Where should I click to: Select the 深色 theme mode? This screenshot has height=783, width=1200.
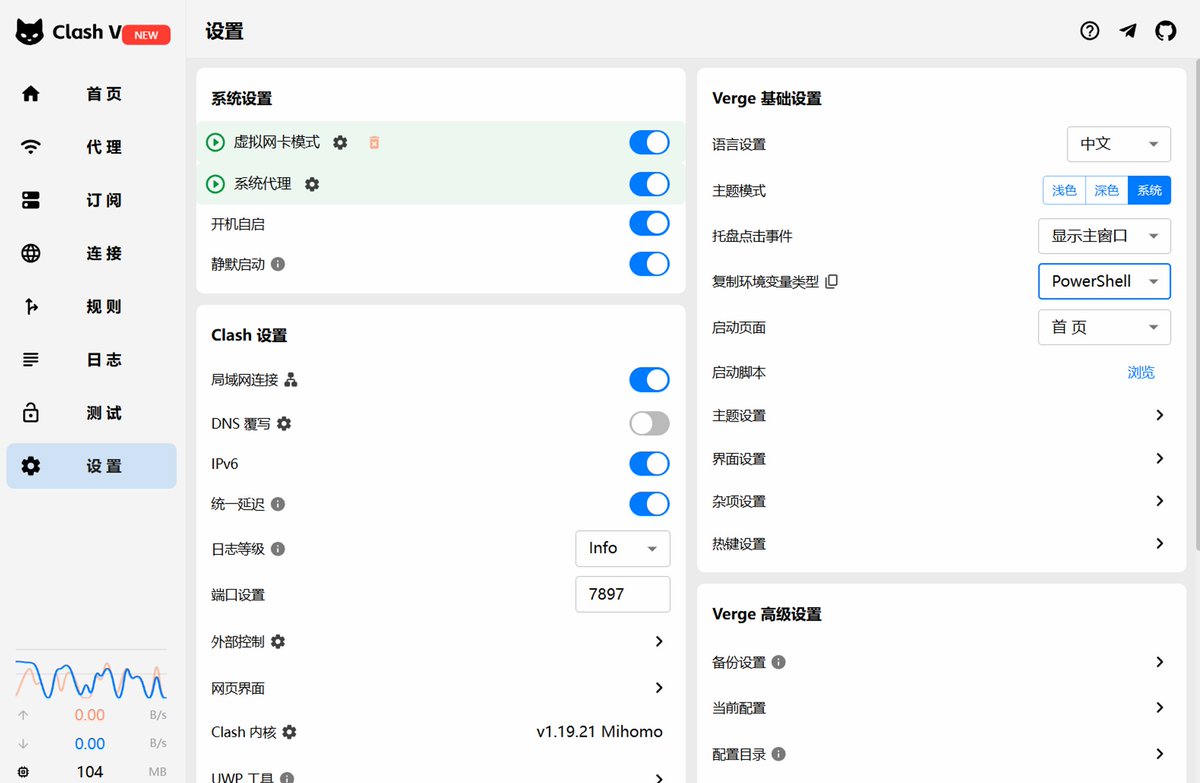pyautogui.click(x=1107, y=190)
